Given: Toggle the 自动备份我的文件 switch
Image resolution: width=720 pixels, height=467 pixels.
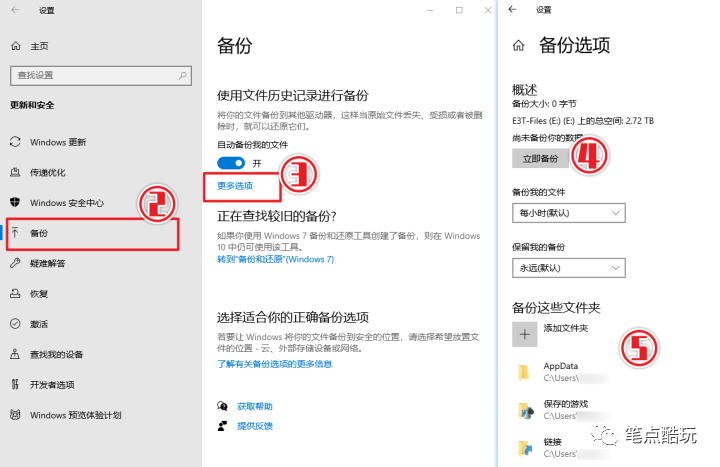Looking at the screenshot, I should pos(231,163).
